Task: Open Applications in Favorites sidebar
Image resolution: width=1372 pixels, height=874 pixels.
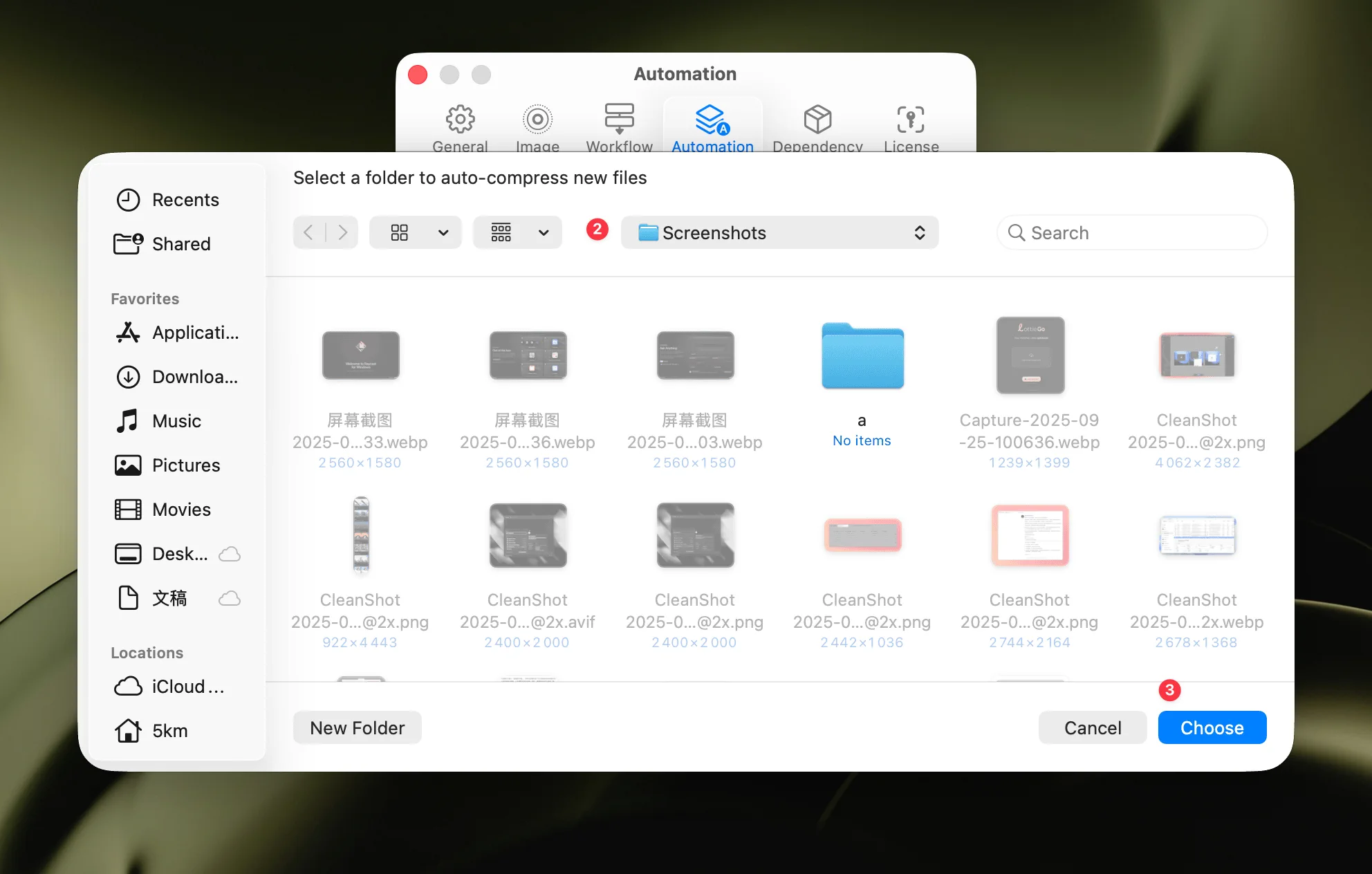Action: [194, 333]
